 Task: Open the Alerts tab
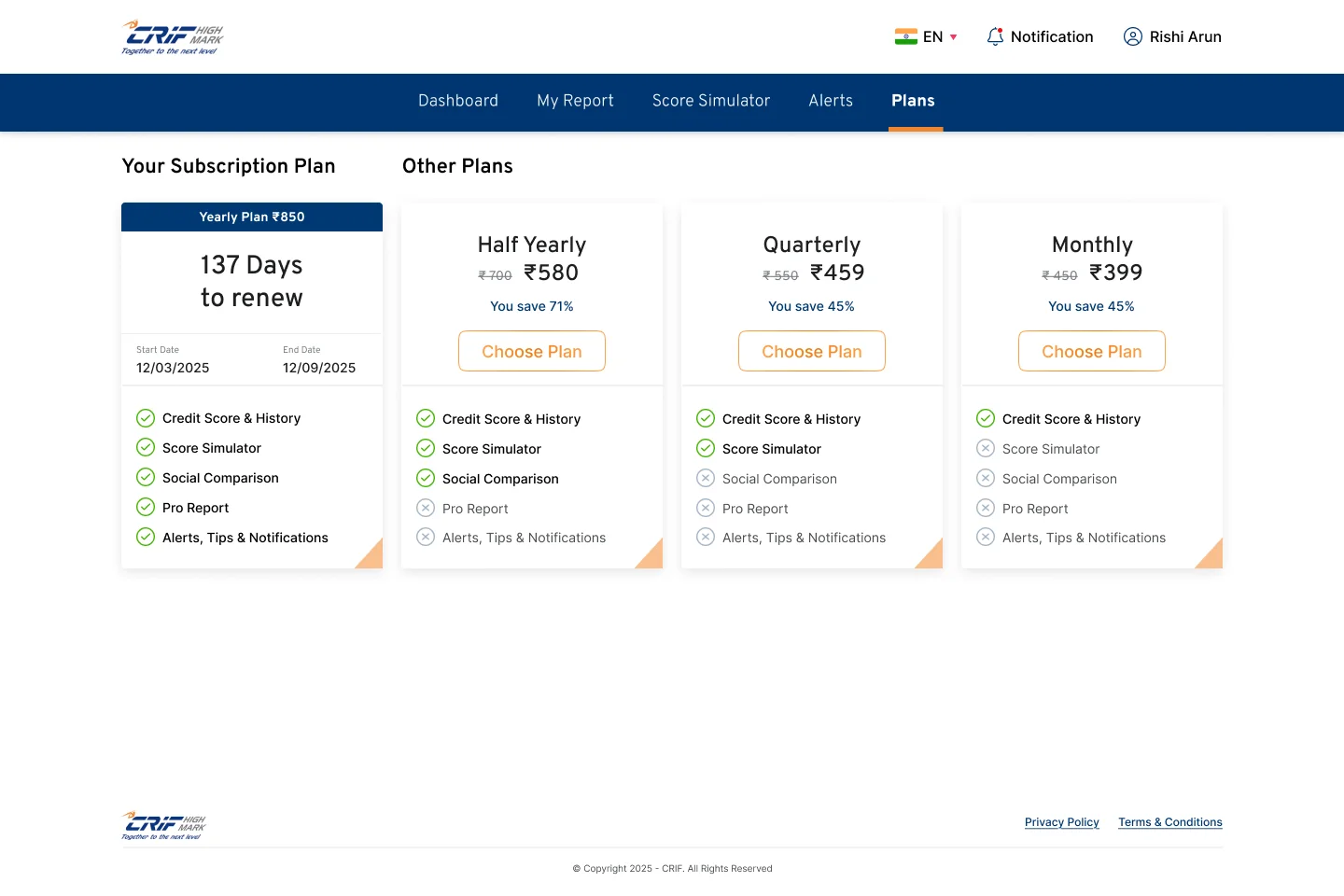point(831,101)
